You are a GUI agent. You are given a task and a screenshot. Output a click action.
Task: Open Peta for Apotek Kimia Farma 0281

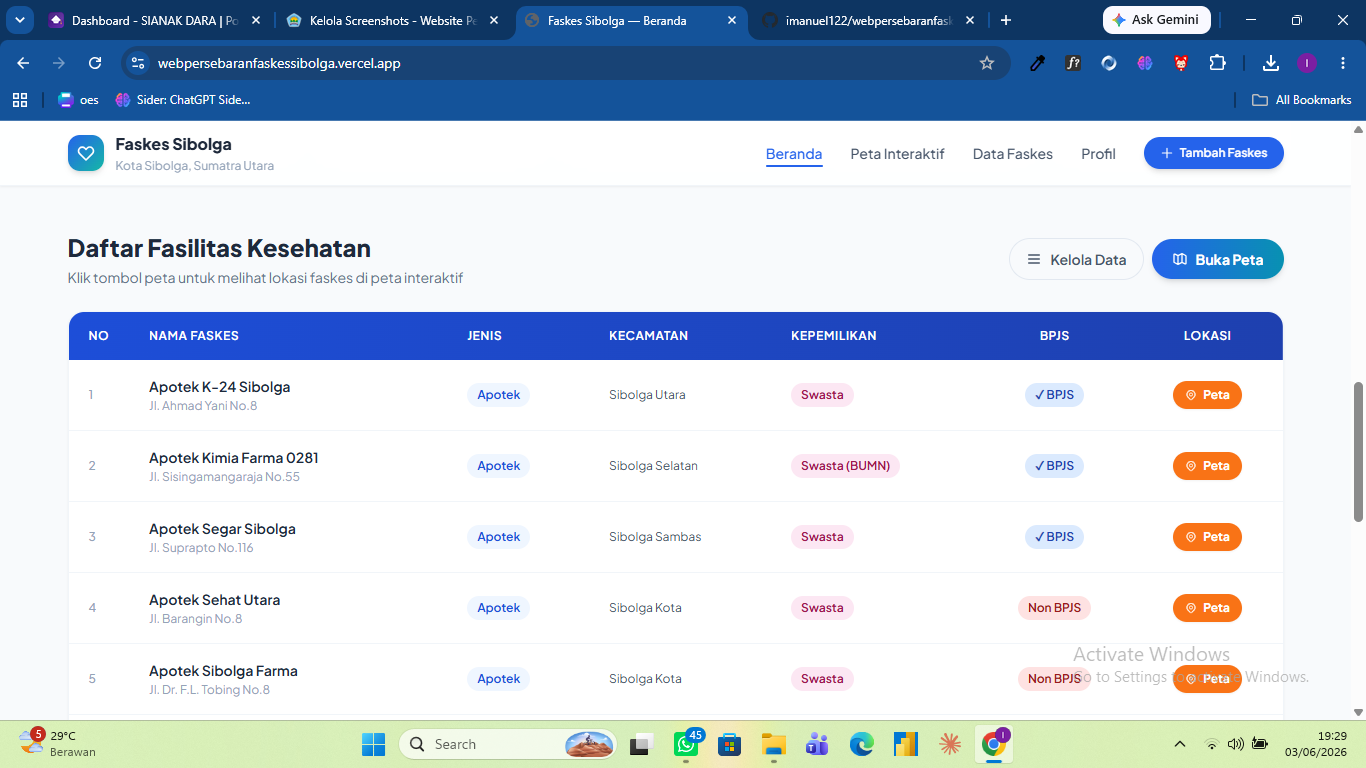coord(1207,466)
